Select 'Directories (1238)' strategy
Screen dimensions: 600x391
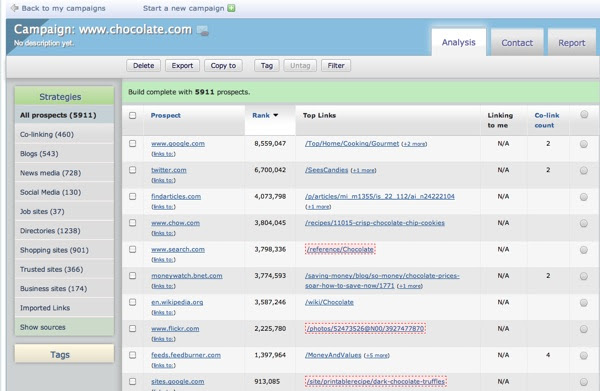tap(64, 231)
